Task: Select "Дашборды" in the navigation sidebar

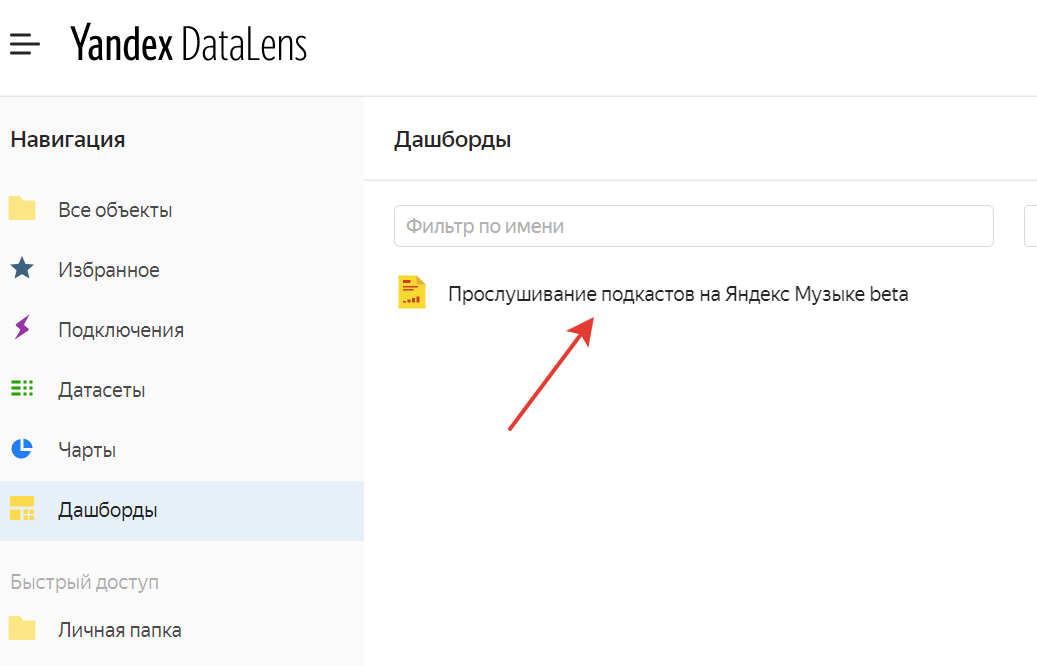Action: [182, 511]
